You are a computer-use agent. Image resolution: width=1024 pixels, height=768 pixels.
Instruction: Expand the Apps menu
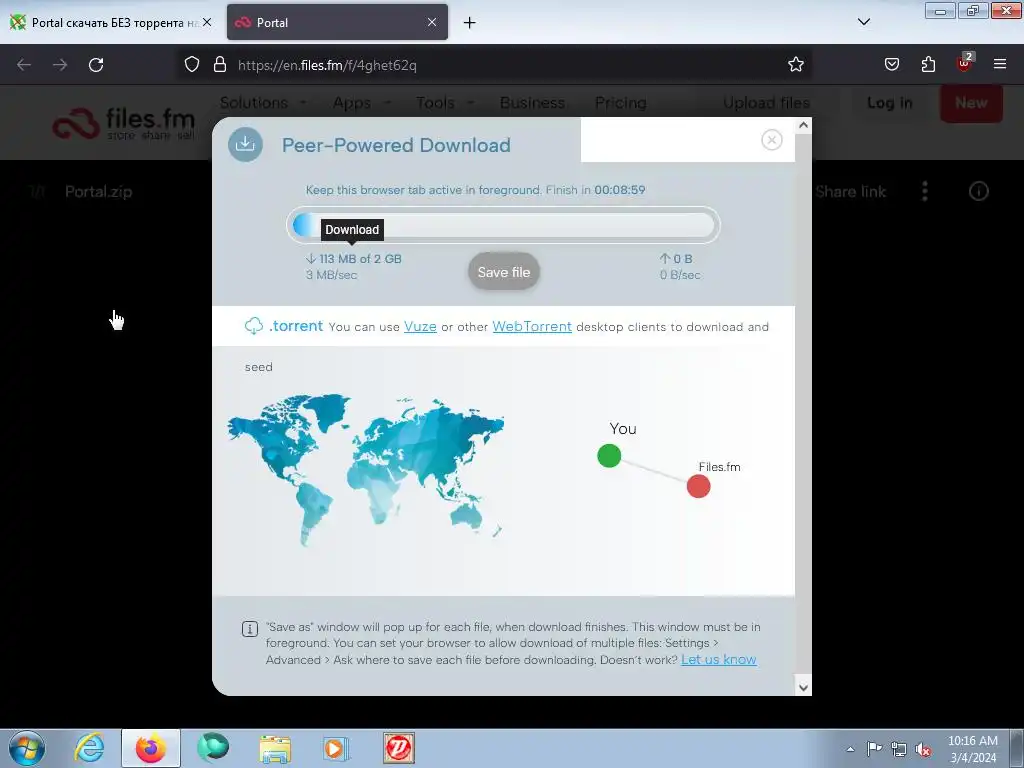point(361,103)
